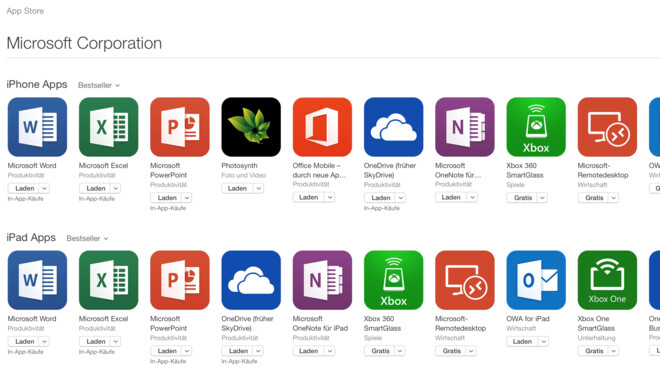
Task: Open Microsoft Excel icon in iPhone Apps
Action: pyautogui.click(x=109, y=127)
